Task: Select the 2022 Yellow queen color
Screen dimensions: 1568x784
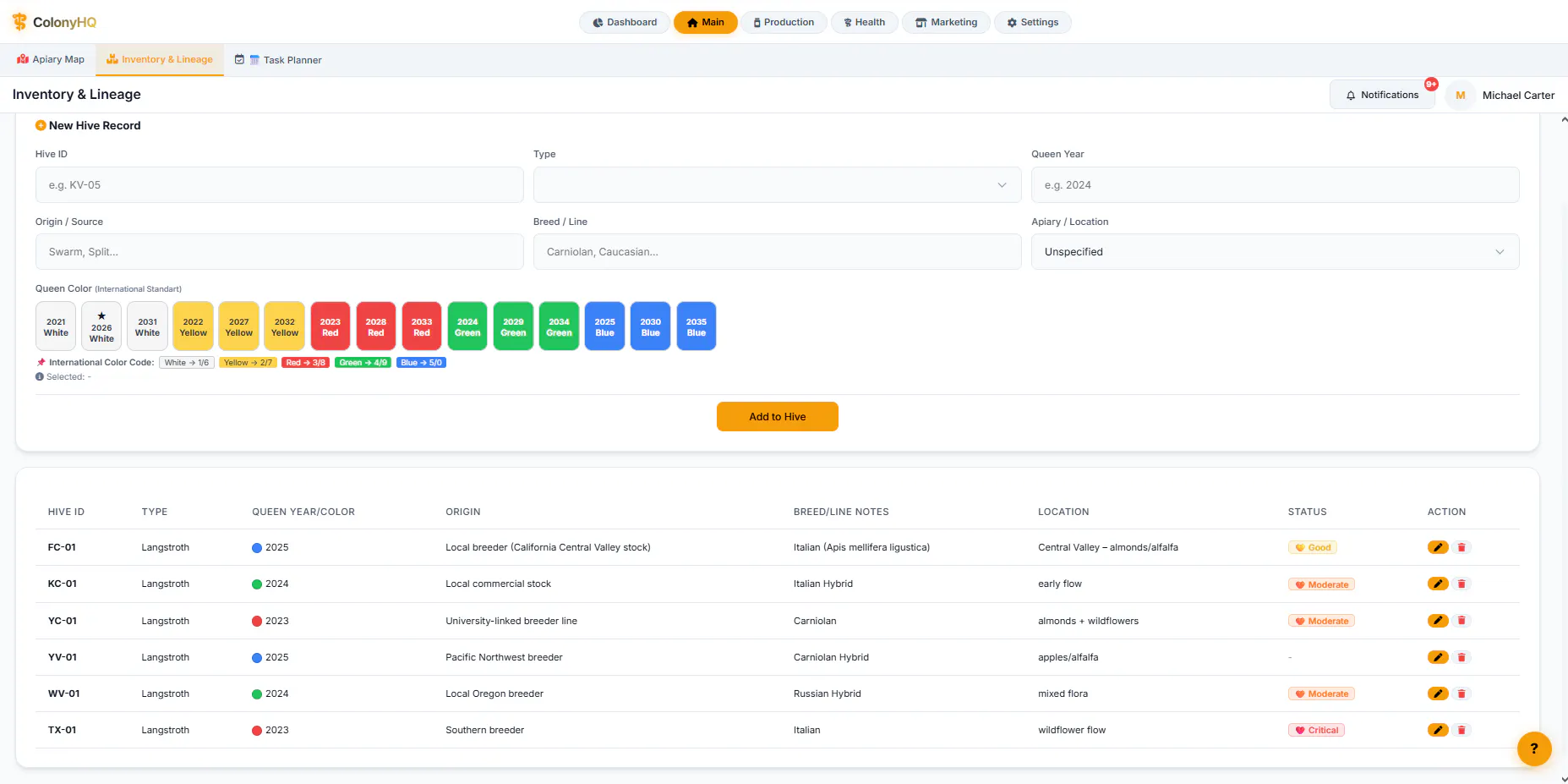Action: coord(193,326)
